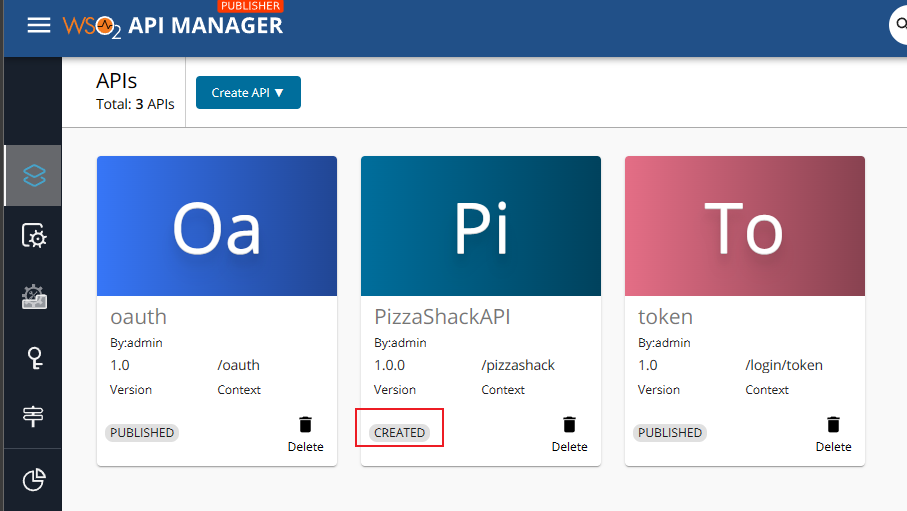Image resolution: width=907 pixels, height=511 pixels.
Task: Open the robot-gear icon in the sidebar
Action: pyautogui.click(x=34, y=297)
